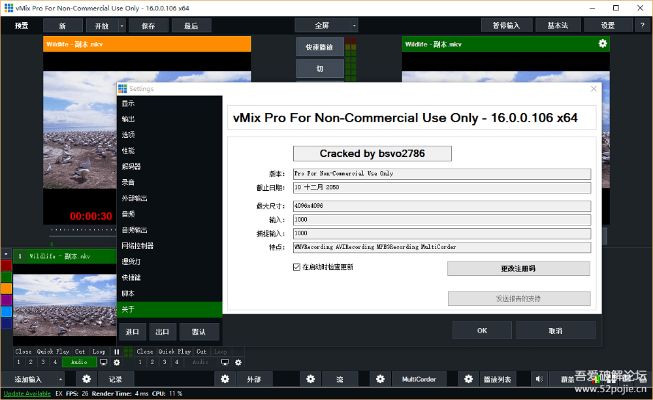Click 切 cut transition button

click(x=319, y=69)
